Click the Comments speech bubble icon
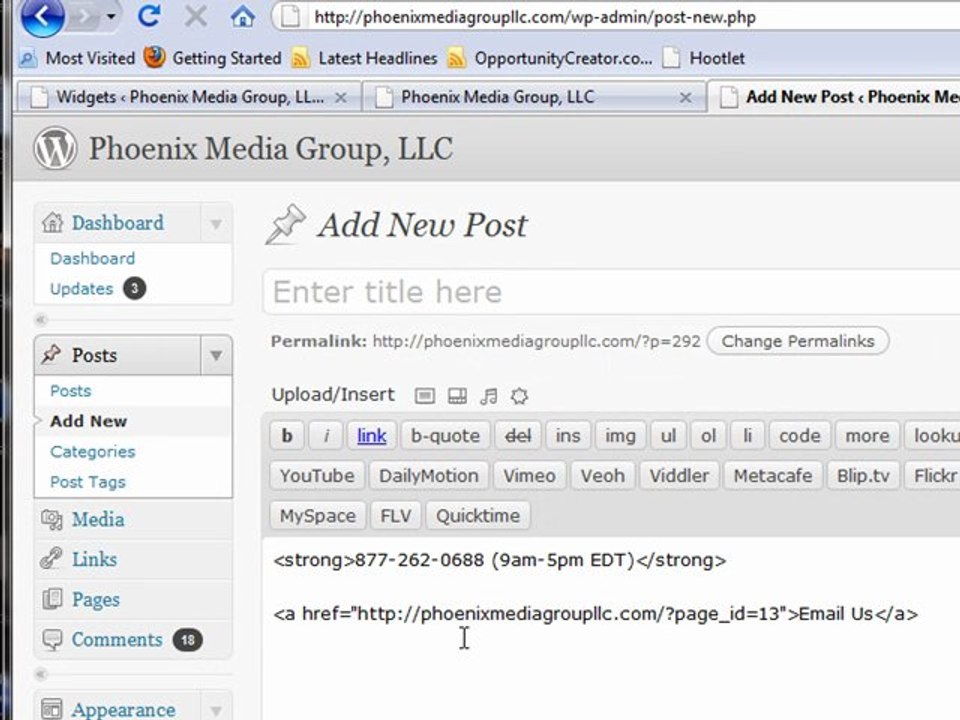 [52, 639]
